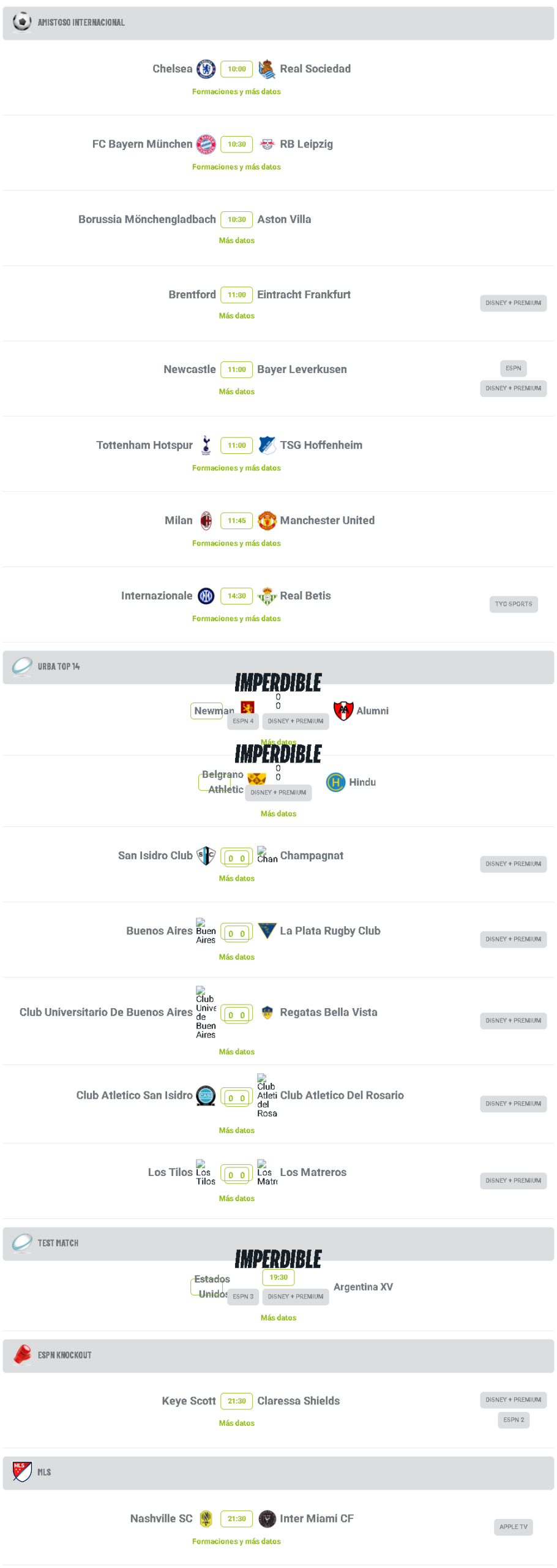Screen dimensions: 557x1568
Task: Click the Internazionale crest icon
Action: 206,596
